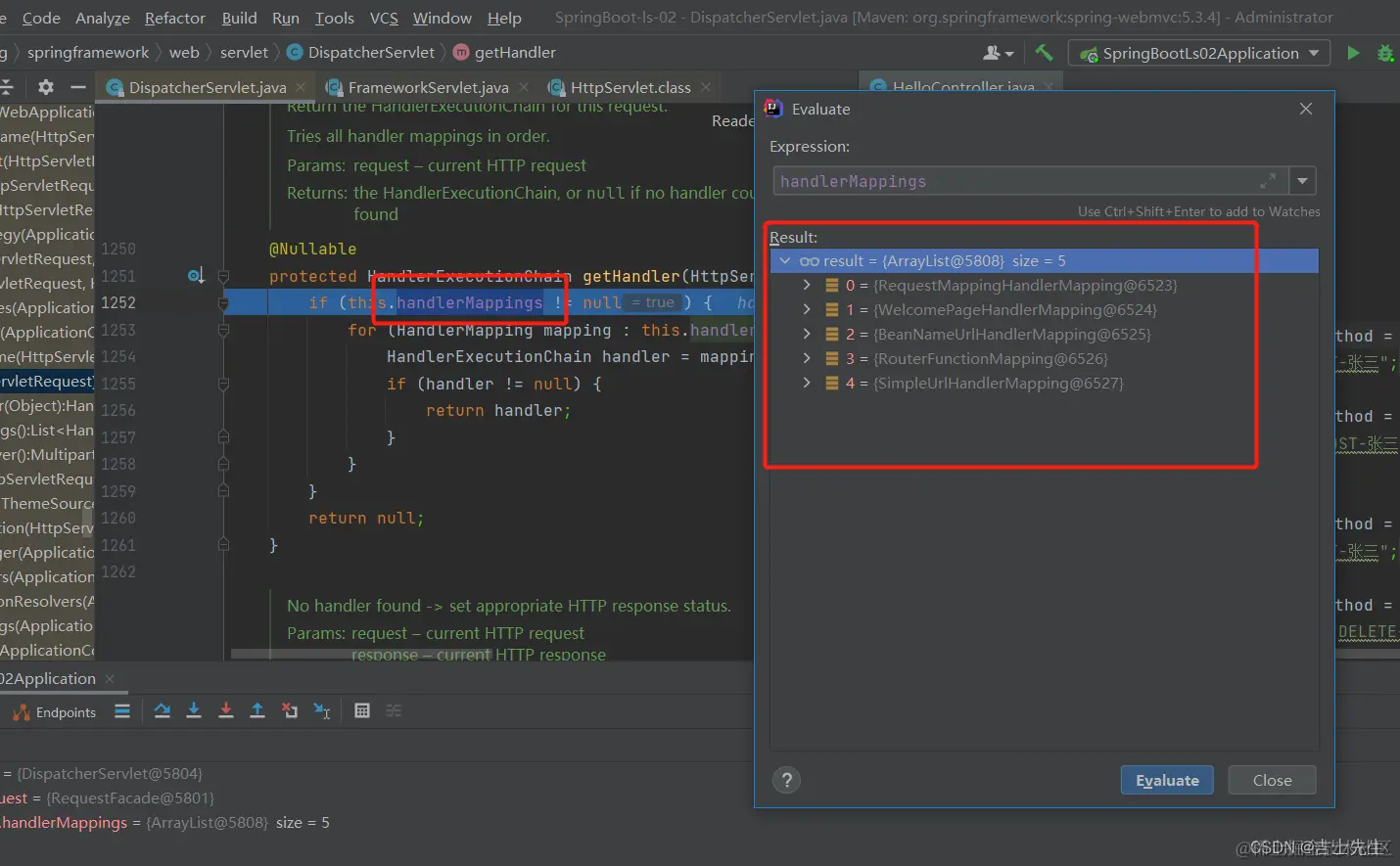Toggle code fold at line 1251

[x=223, y=276]
